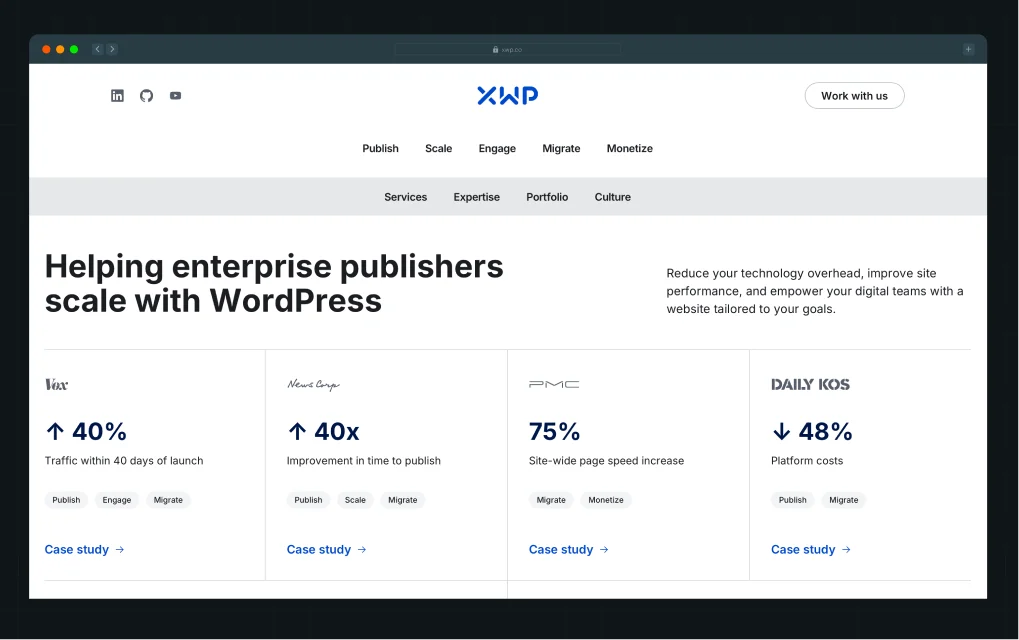Click the 48% platform costs statistic
Viewport: 1019px width, 640px height.
[812, 431]
